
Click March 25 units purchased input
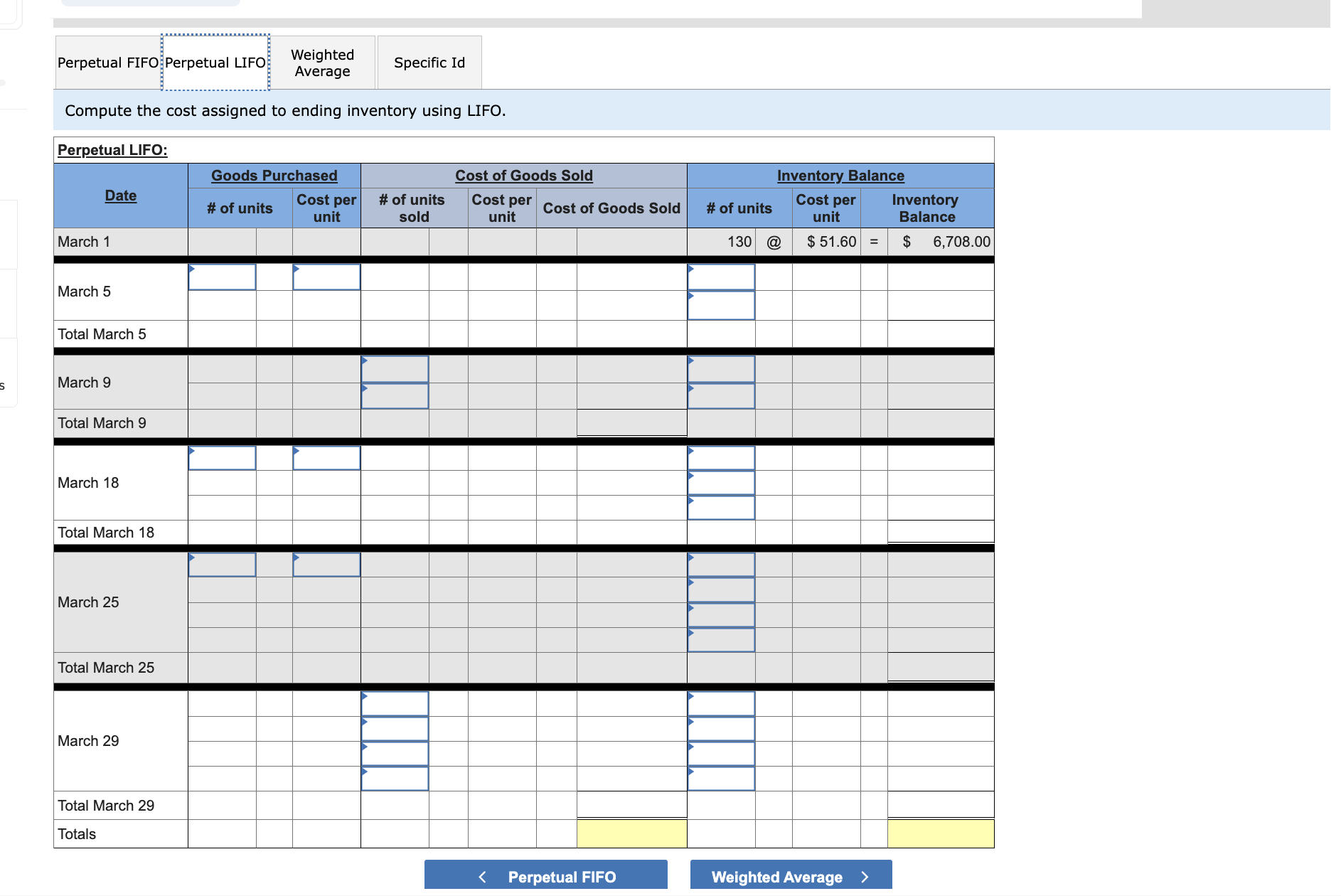click(x=222, y=565)
